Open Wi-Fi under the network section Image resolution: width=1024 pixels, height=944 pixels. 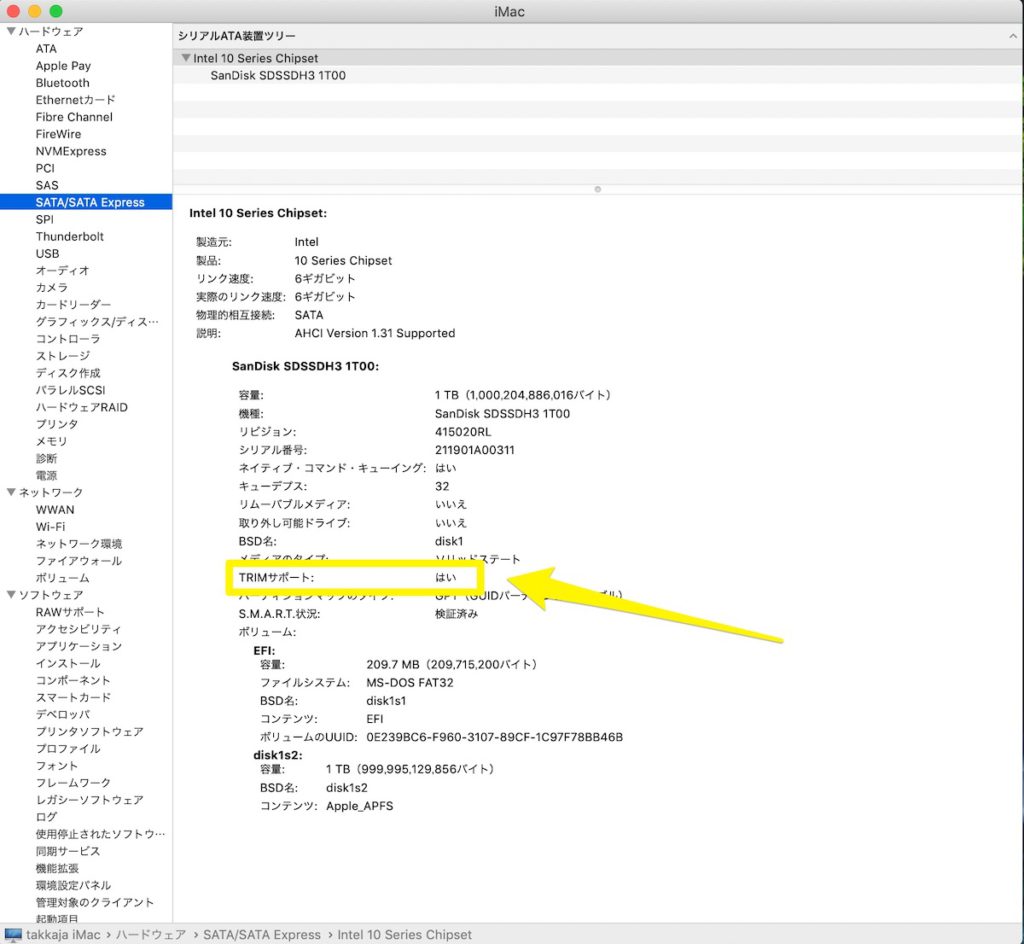(x=50, y=527)
